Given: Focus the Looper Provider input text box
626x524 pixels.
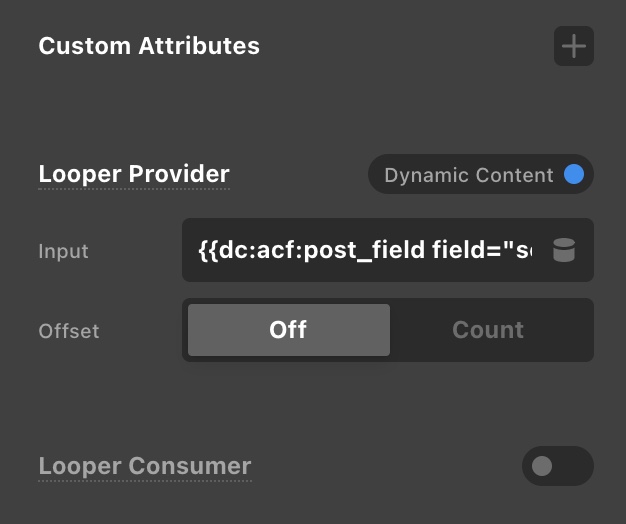Looking at the screenshot, I should 365,250.
